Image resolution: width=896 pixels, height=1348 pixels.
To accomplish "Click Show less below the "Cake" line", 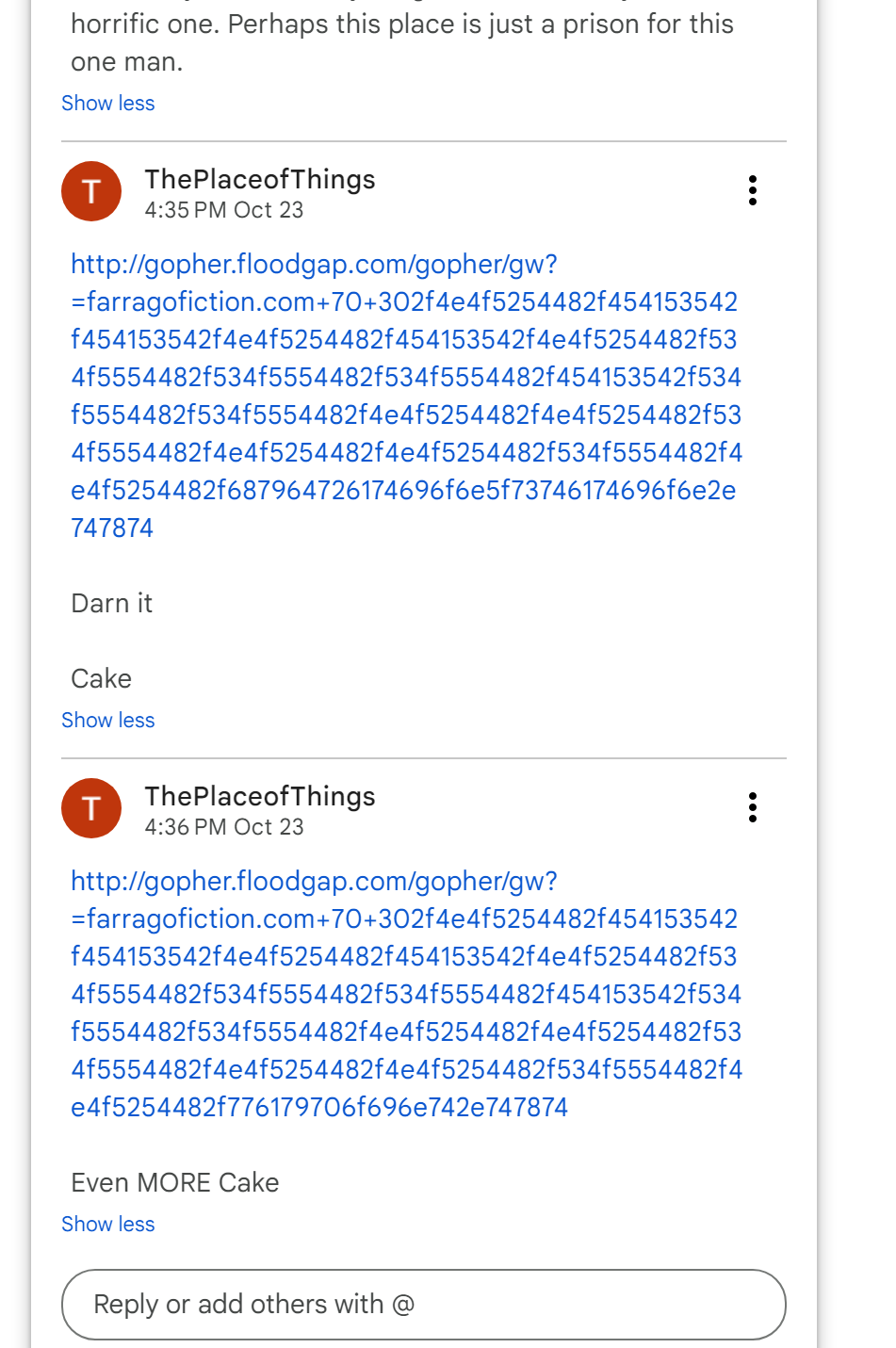I will 107,721.
